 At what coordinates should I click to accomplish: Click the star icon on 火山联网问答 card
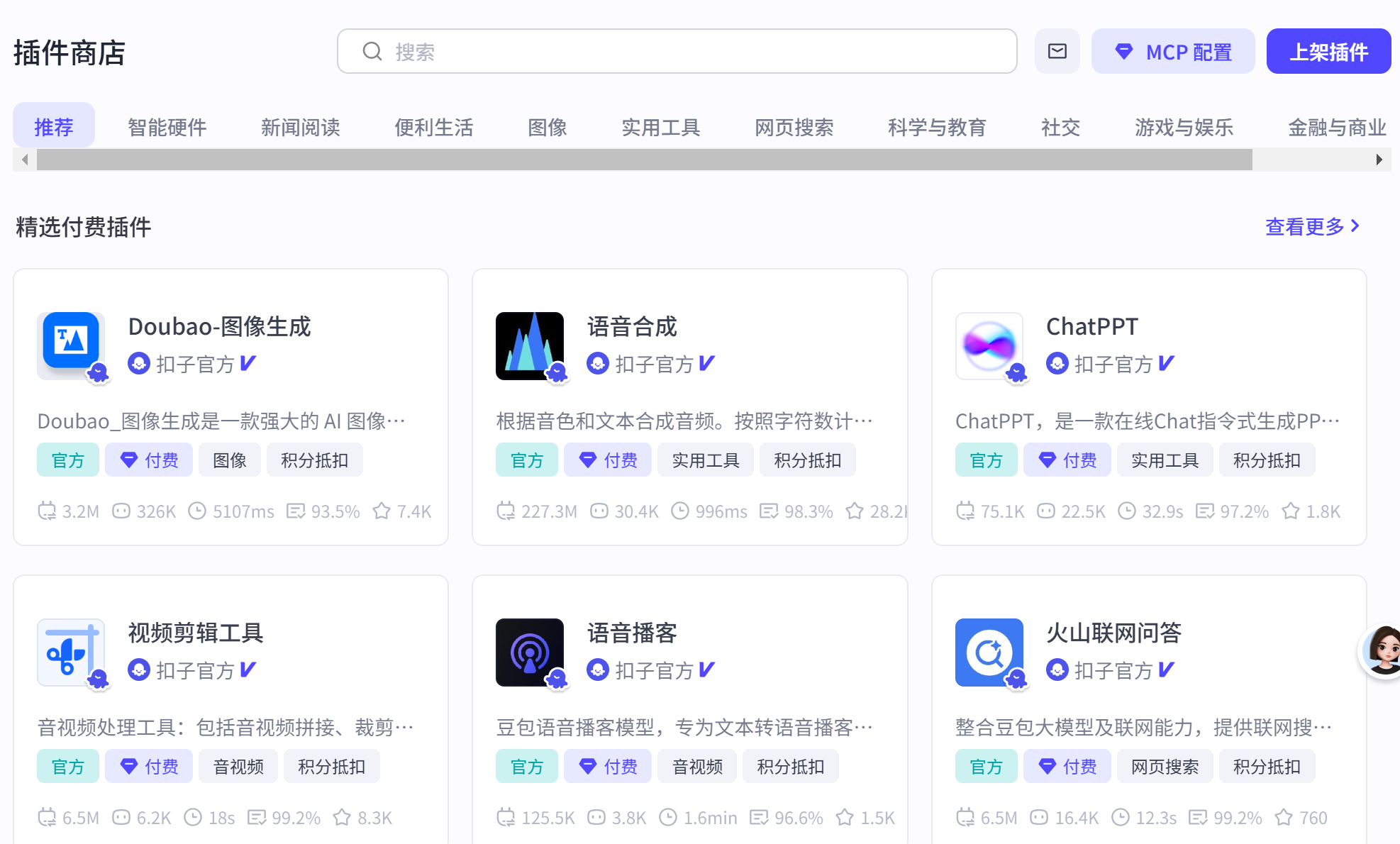coord(1284,817)
